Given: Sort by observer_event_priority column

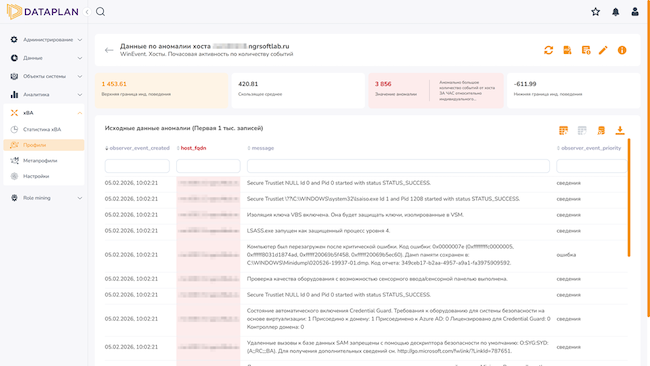Looking at the screenshot, I should click(x=589, y=148).
